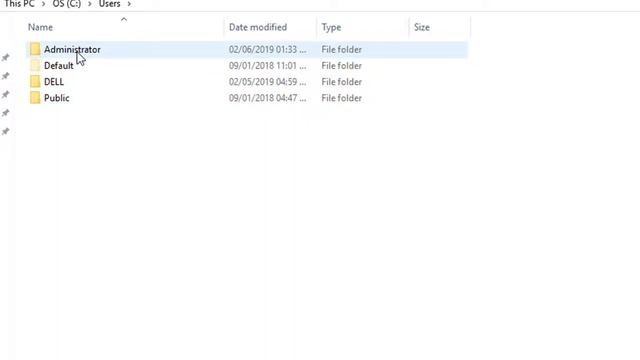The width and height of the screenshot is (640, 360).
Task: Expand chevron after OS (C:) breadcrumb
Action: pyautogui.click(x=90, y=4)
